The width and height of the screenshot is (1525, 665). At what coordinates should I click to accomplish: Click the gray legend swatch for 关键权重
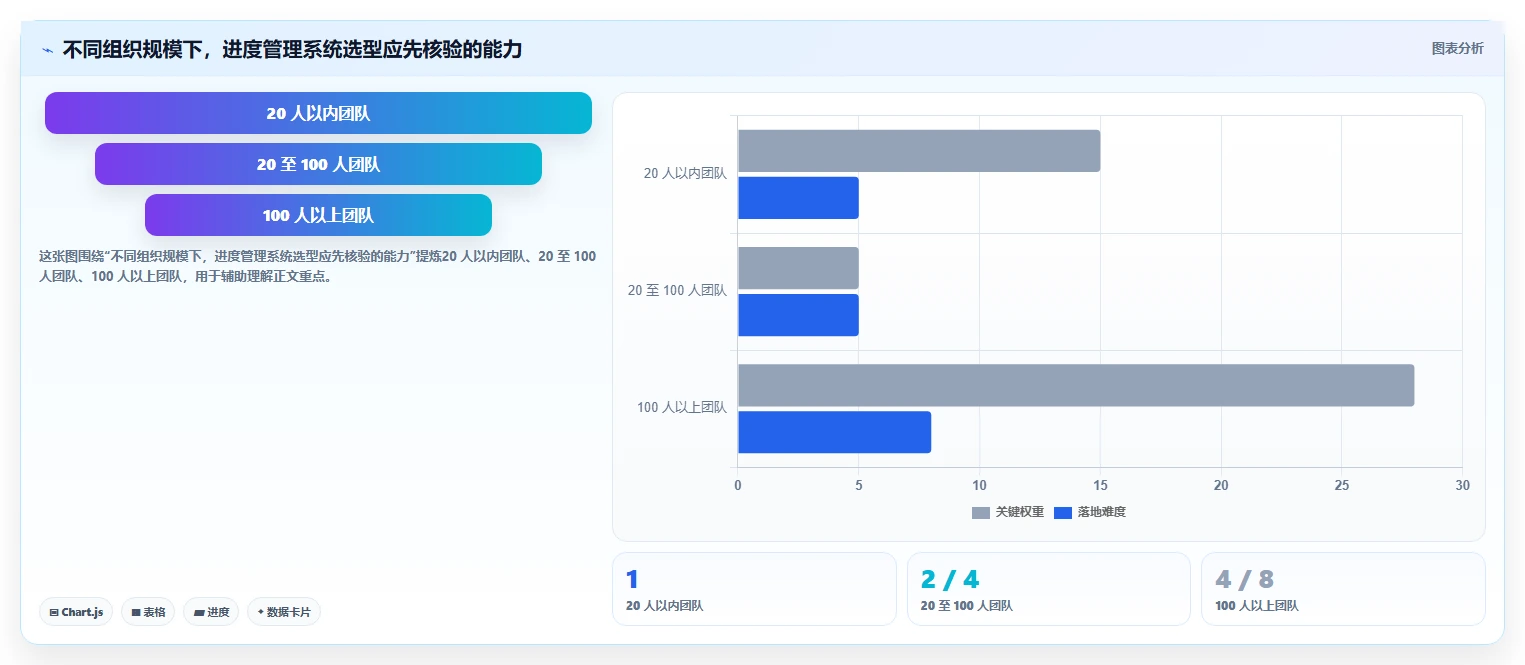[981, 513]
